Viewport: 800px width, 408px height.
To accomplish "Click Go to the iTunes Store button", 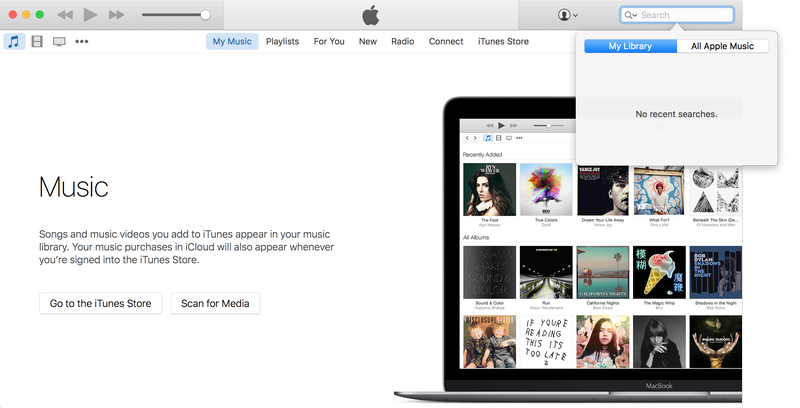I will click(x=101, y=303).
